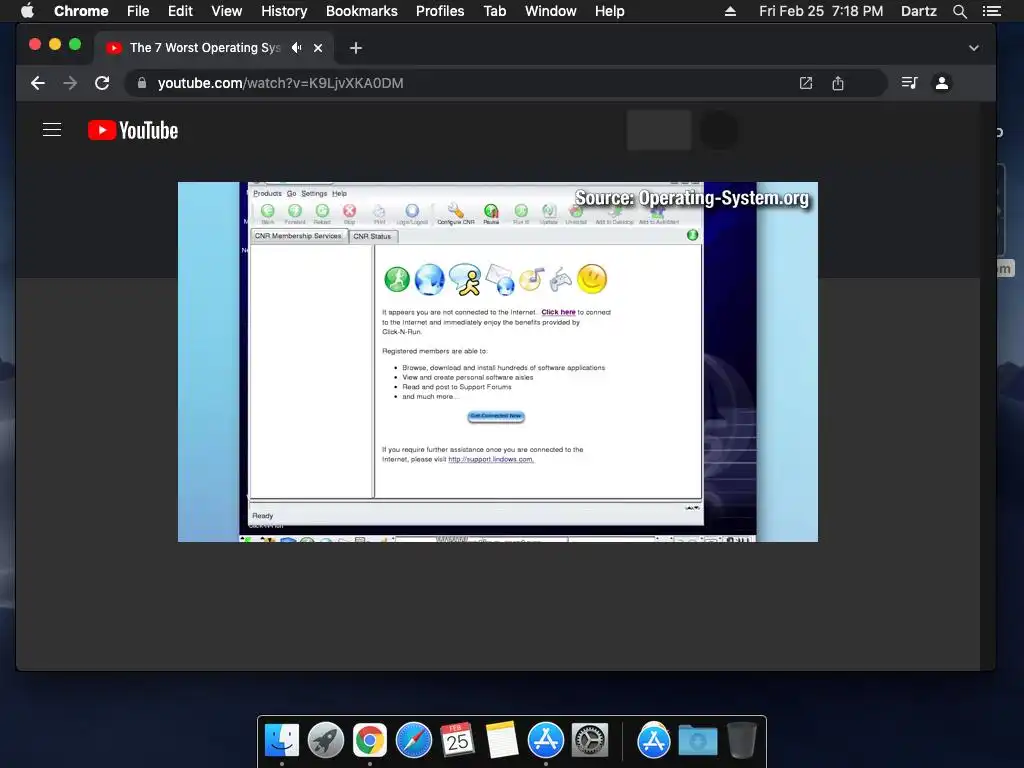Open the Edit menu
This screenshot has height=768, width=1024.
pyautogui.click(x=180, y=11)
